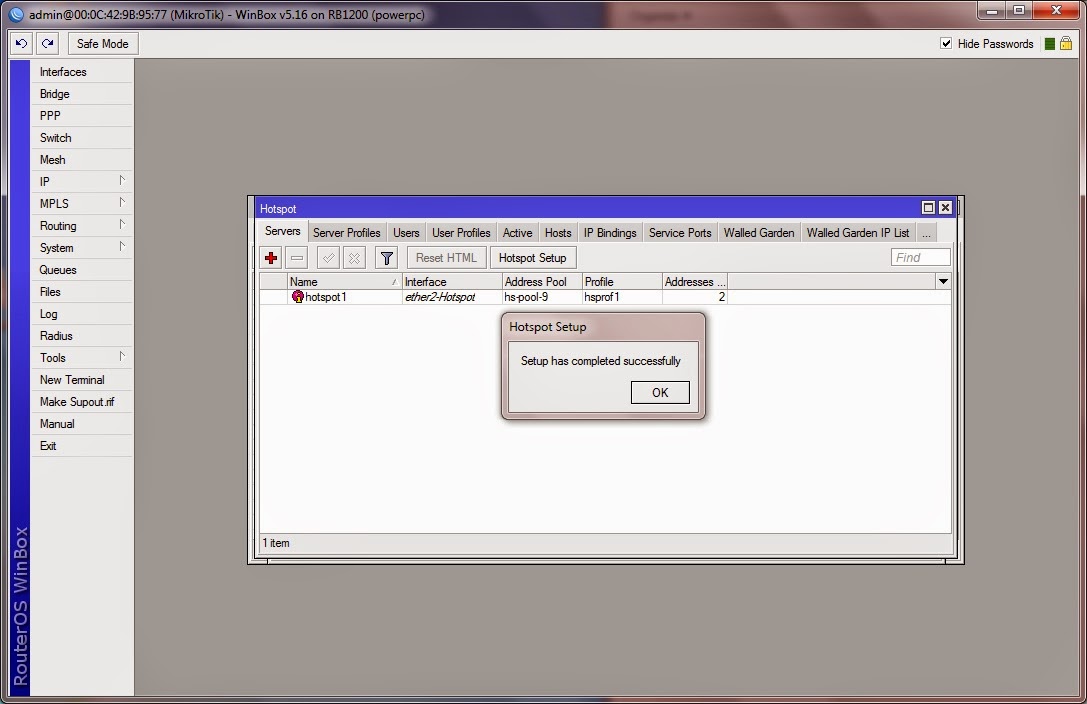1087x704 pixels.
Task: Click the hotspot1 server icon
Action: pyautogui.click(x=297, y=297)
